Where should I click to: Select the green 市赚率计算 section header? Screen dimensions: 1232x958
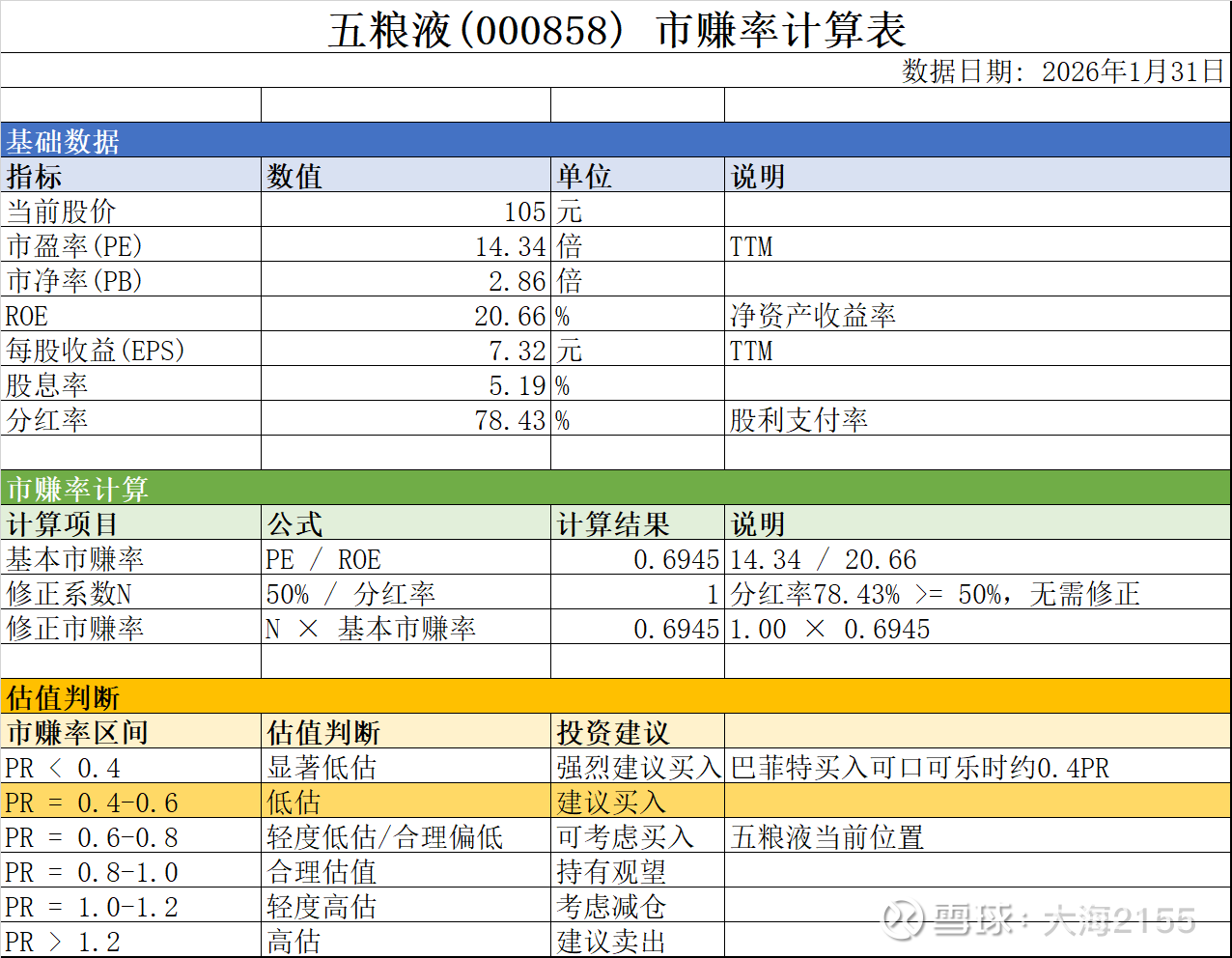click(x=616, y=488)
